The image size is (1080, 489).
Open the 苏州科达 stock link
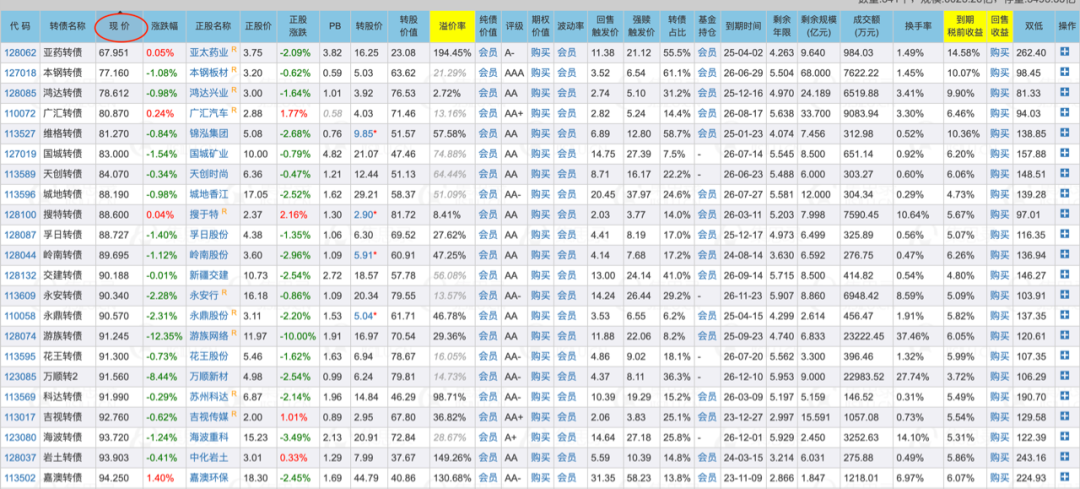pos(209,397)
